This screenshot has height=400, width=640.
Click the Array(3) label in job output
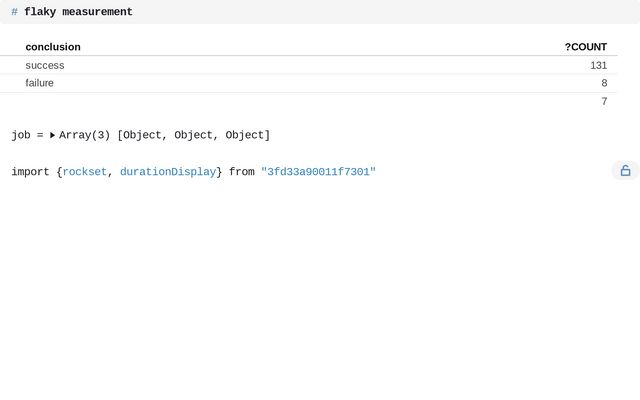pyautogui.click(x=84, y=135)
